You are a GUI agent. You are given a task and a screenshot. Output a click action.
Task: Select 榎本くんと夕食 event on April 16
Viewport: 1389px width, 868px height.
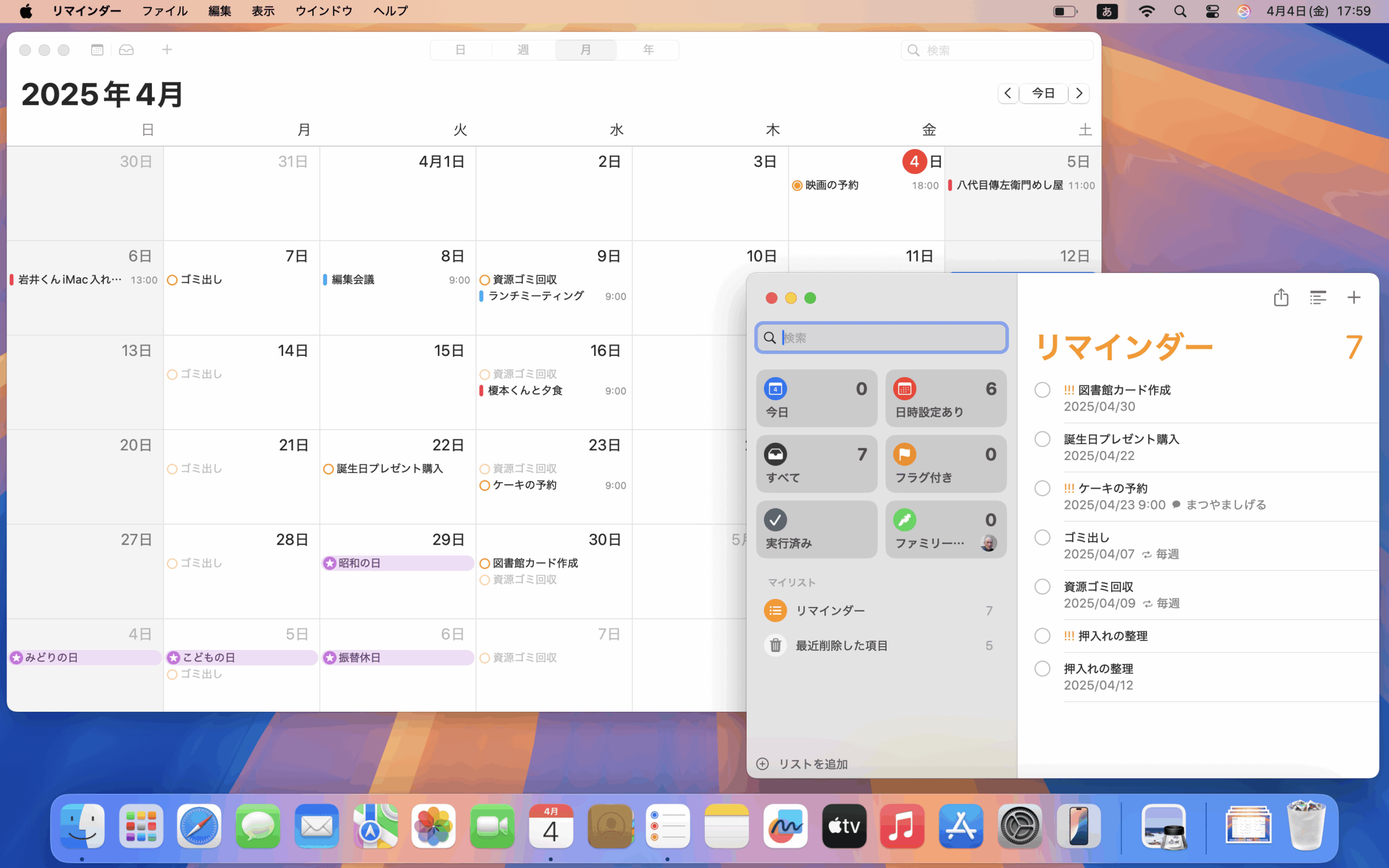point(553,391)
